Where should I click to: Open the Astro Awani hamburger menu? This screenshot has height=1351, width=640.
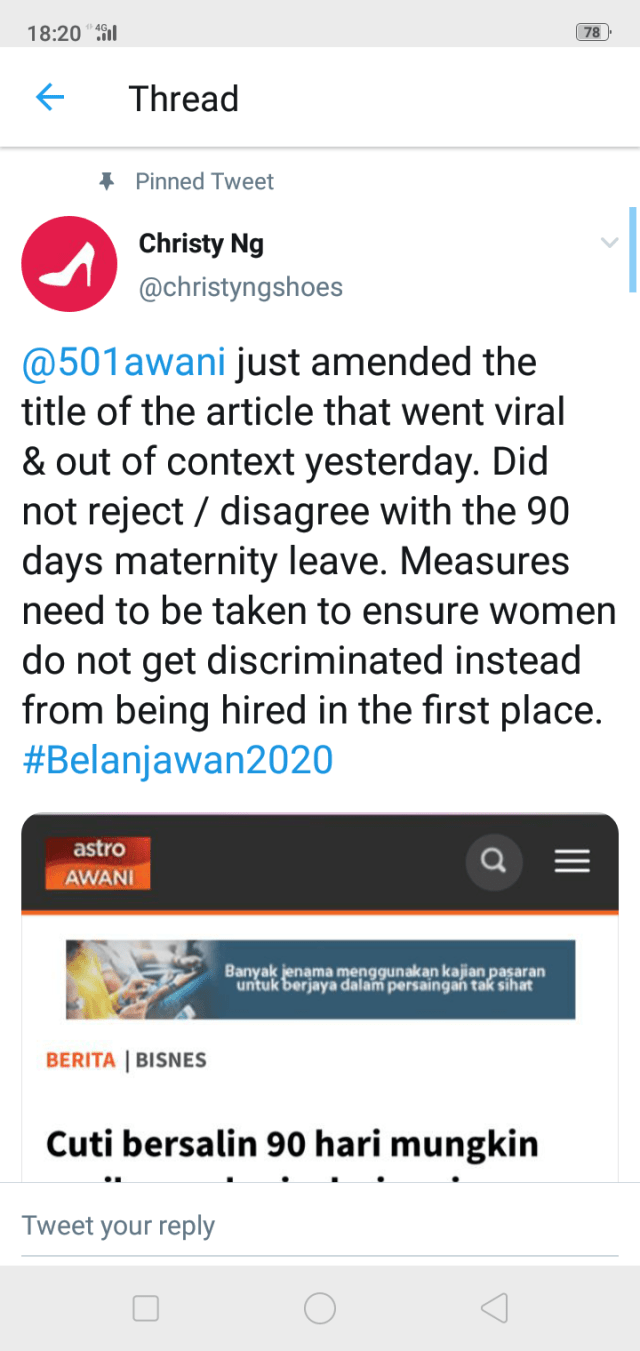pos(572,860)
